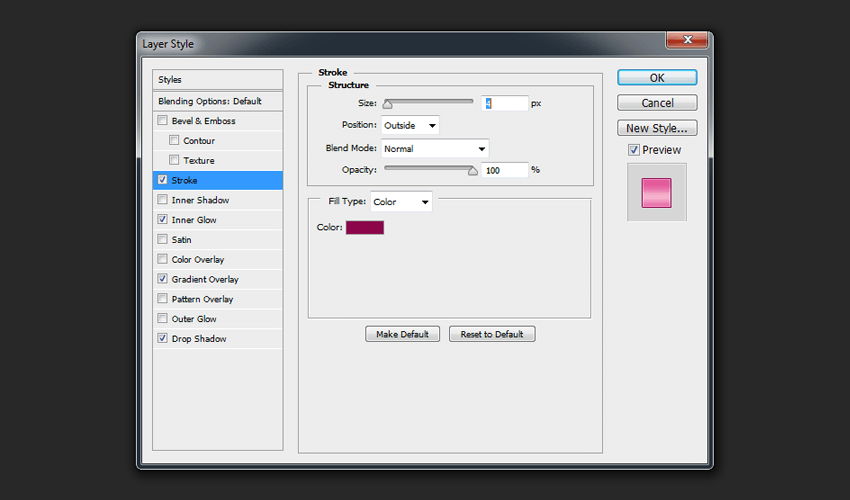This screenshot has height=500, width=850.
Task: Close the Layer Style dialog window
Action: coord(687,40)
